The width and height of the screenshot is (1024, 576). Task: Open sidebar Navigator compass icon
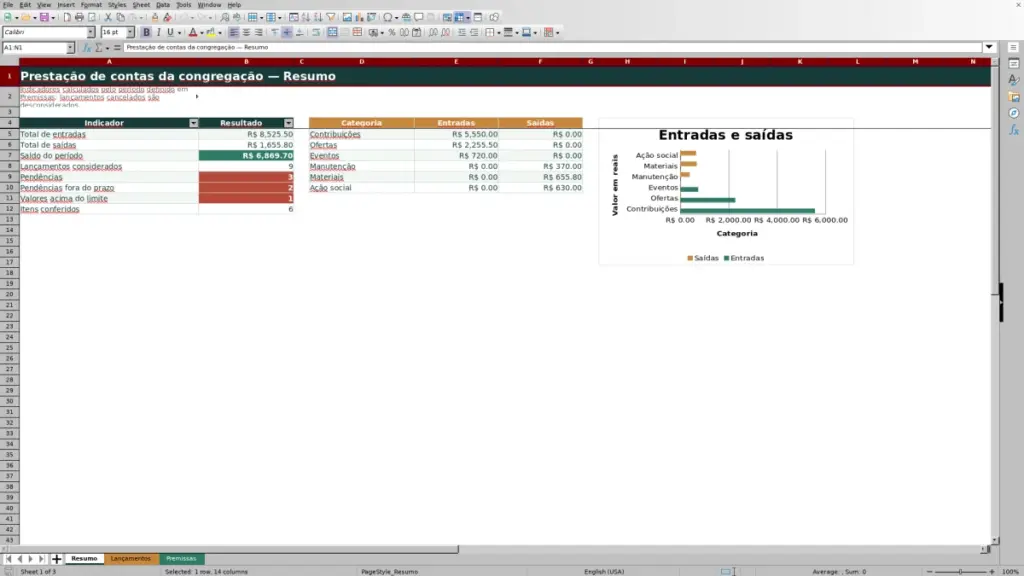(1014, 114)
